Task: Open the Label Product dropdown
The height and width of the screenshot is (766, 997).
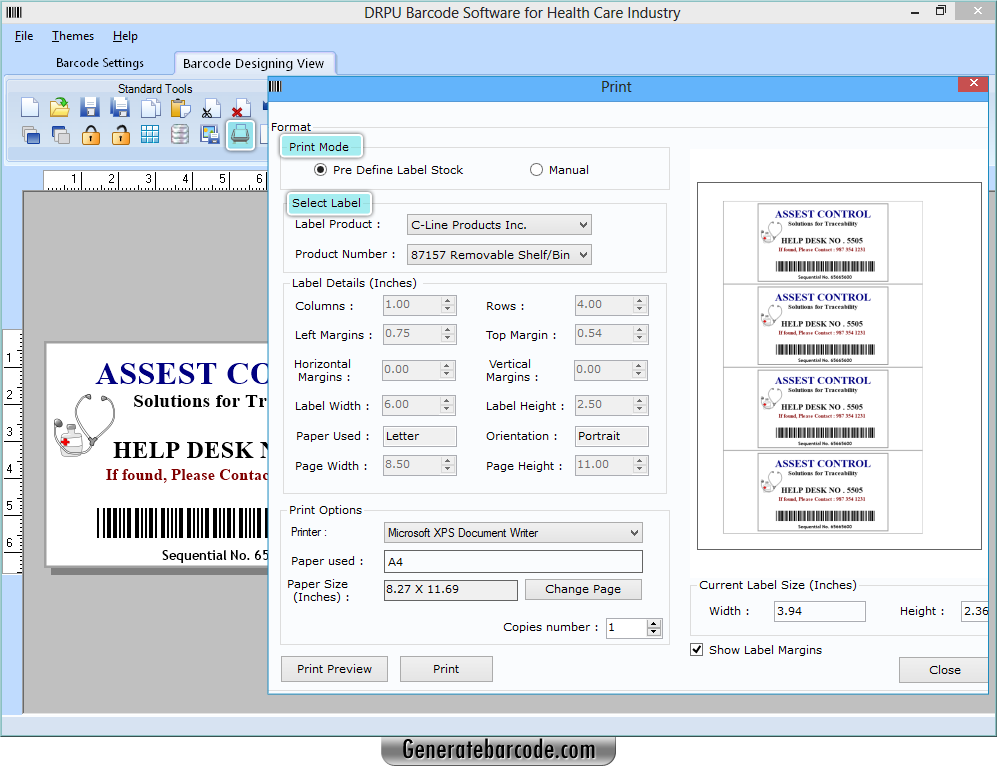Action: tap(585, 224)
